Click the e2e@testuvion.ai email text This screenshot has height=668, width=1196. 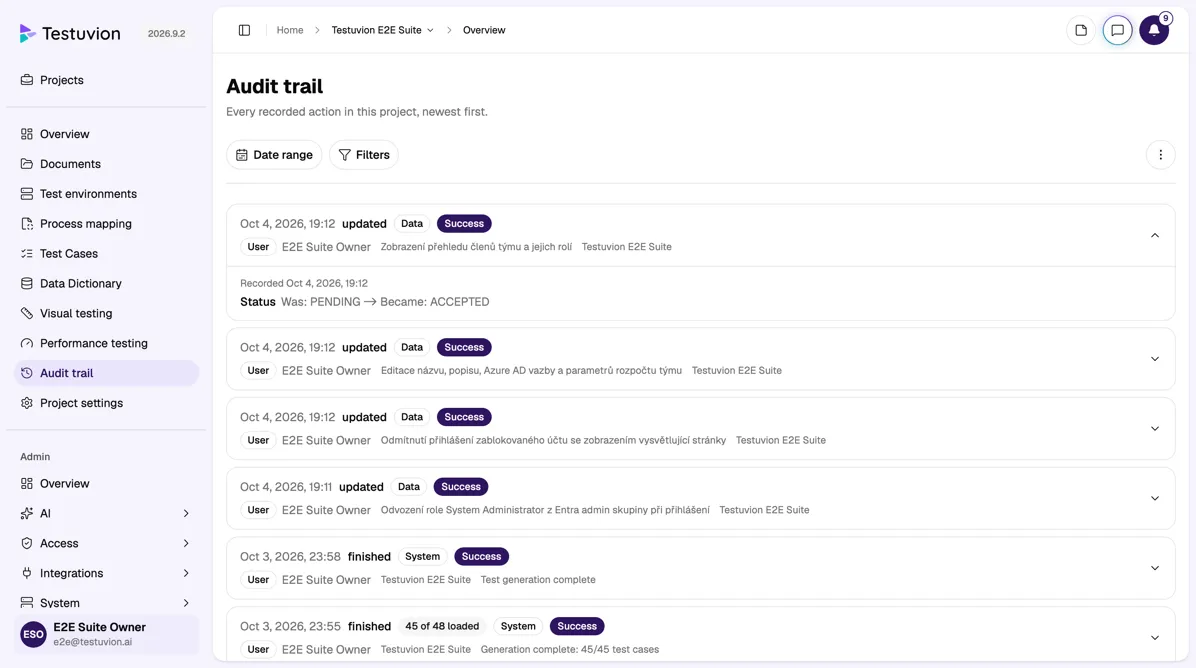[x=92, y=642]
